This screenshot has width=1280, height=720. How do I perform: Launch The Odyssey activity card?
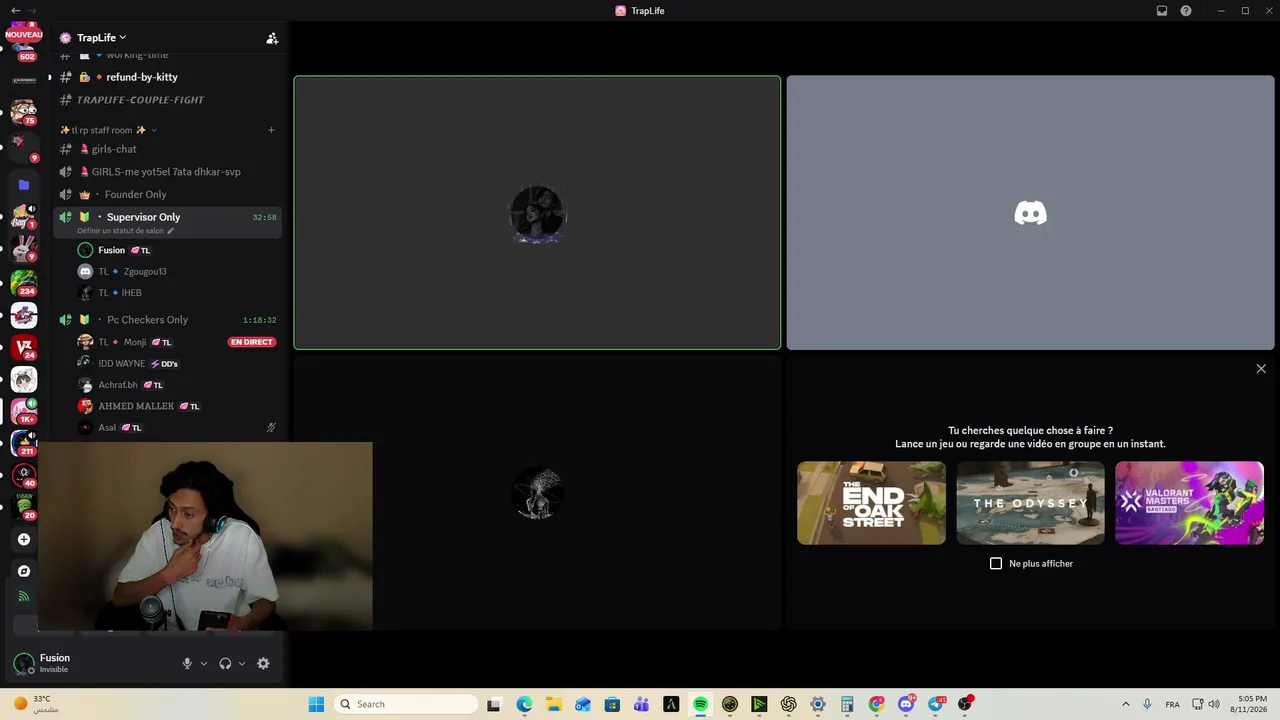click(x=1030, y=503)
